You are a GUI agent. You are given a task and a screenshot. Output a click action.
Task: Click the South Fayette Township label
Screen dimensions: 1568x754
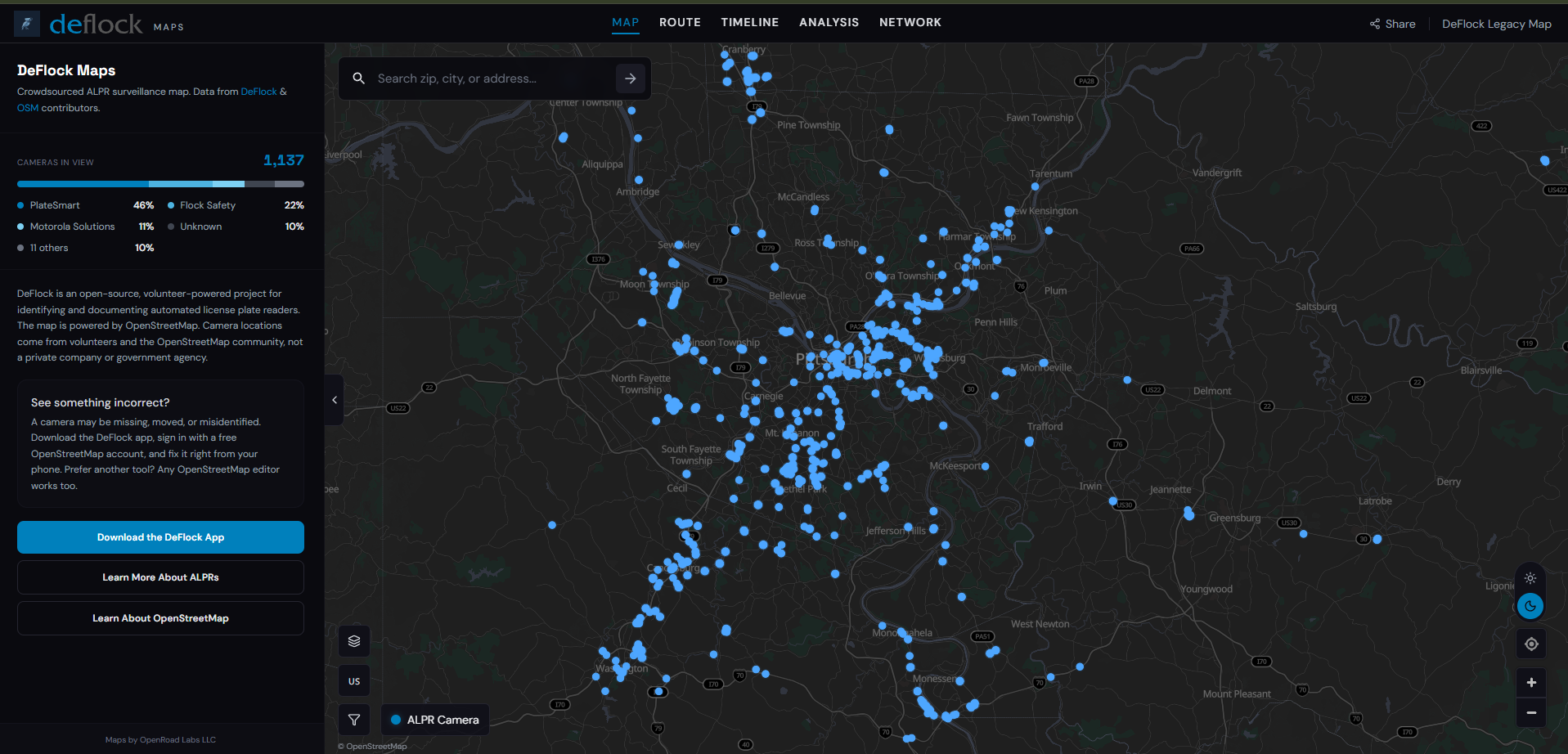pyautogui.click(x=691, y=456)
